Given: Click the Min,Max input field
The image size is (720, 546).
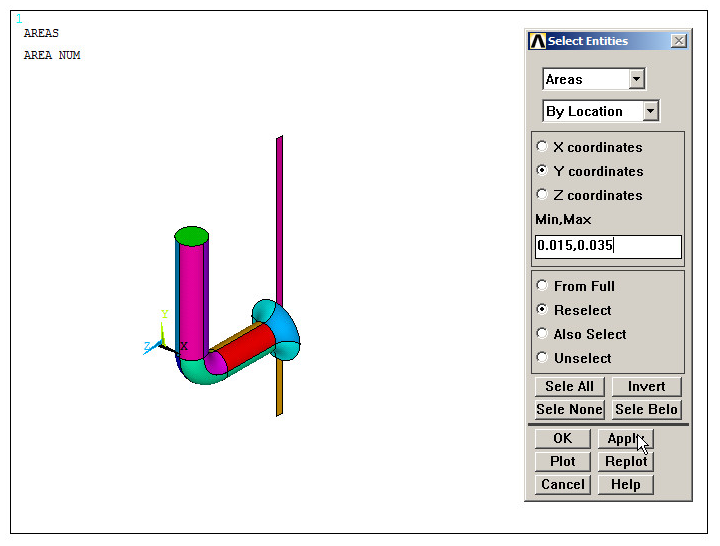Looking at the screenshot, I should (x=608, y=247).
